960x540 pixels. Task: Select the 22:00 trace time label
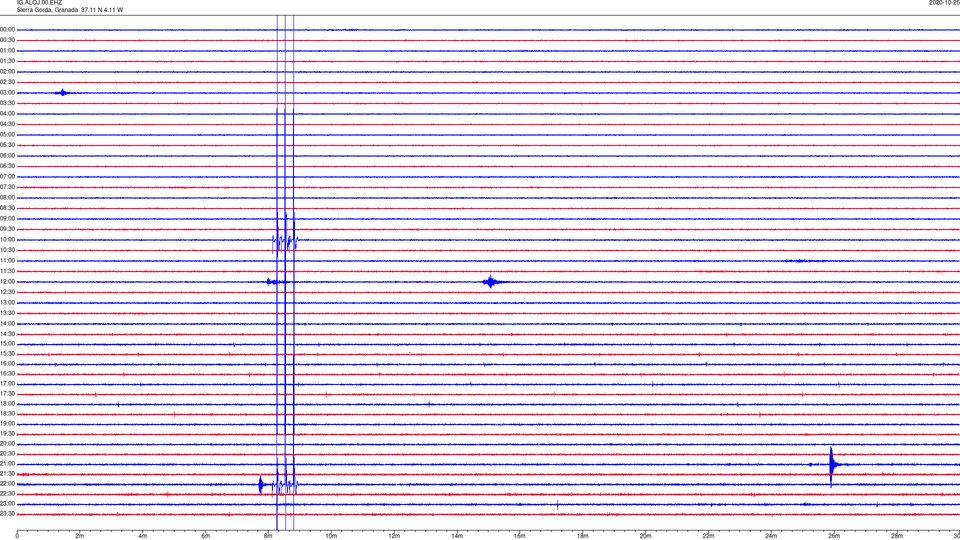coord(7,484)
